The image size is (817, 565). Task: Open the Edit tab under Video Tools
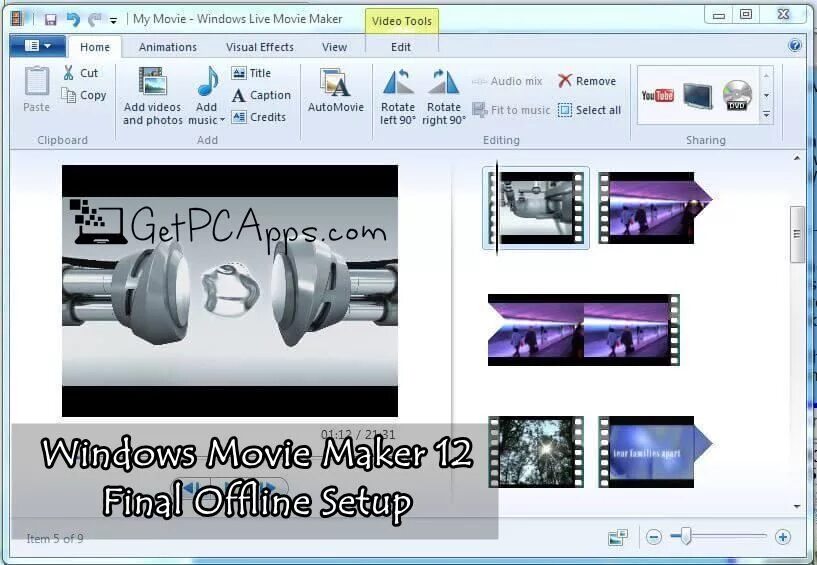[x=401, y=47]
